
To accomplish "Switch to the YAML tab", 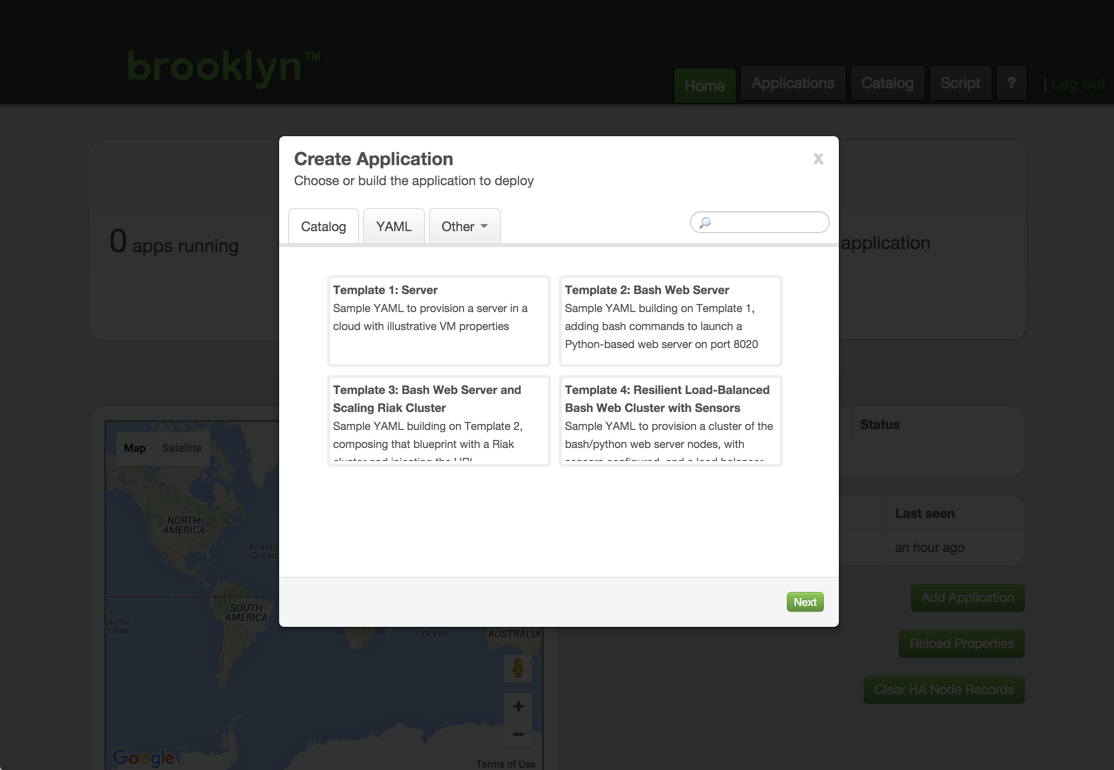I will (x=394, y=227).
